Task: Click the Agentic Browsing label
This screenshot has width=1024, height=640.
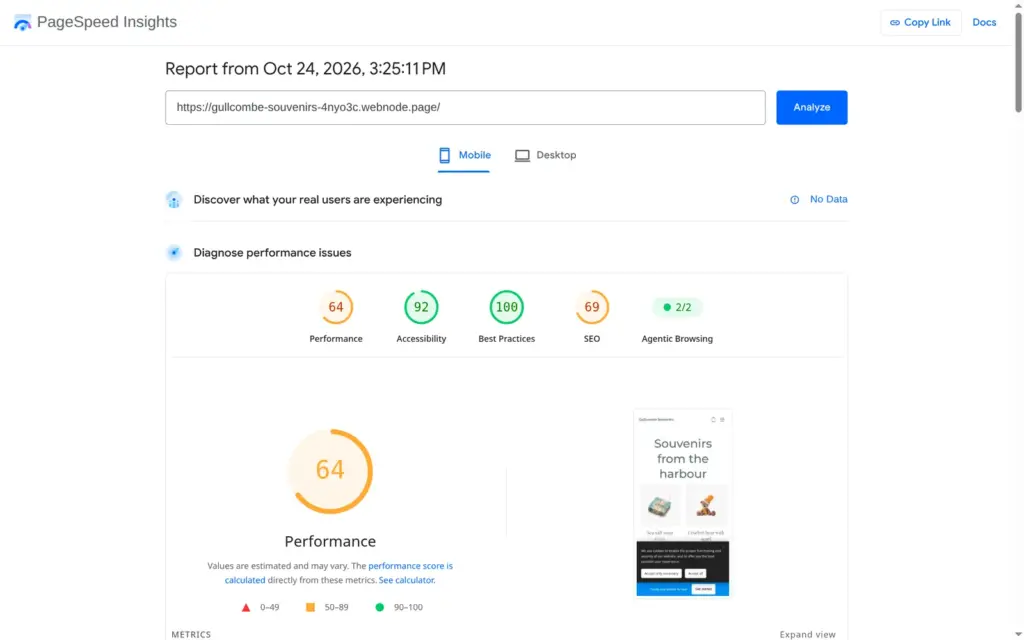Action: point(677,338)
